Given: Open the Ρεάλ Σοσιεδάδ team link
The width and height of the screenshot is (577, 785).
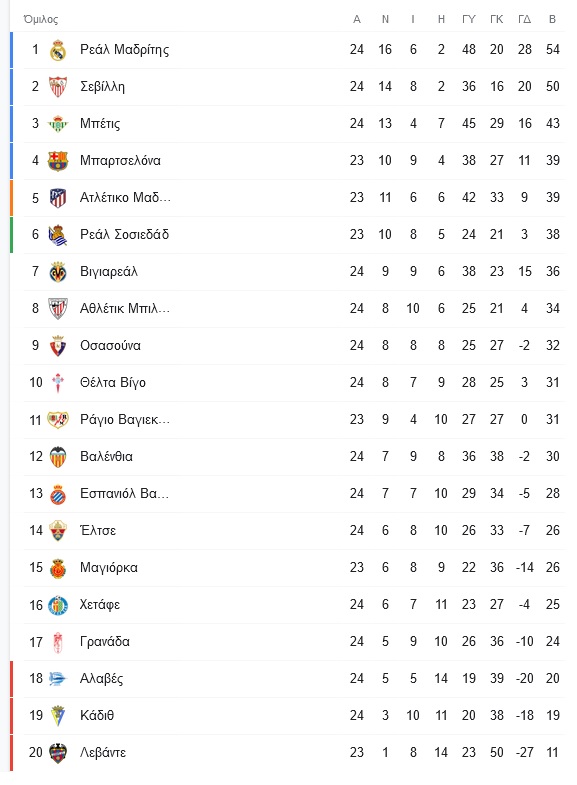Looking at the screenshot, I should point(125,234).
